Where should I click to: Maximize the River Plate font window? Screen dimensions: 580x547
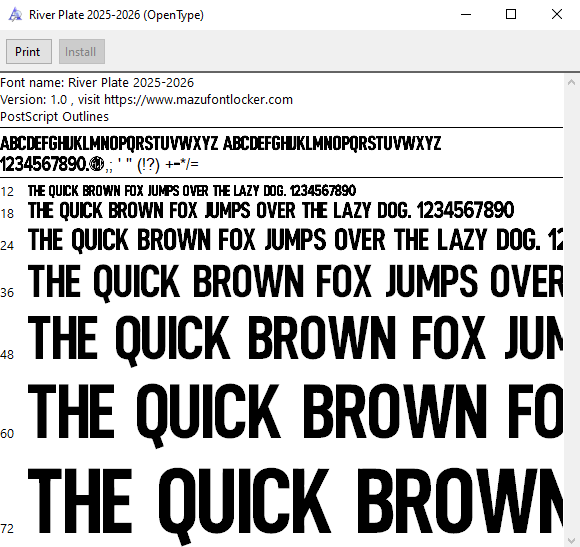pyautogui.click(x=511, y=14)
